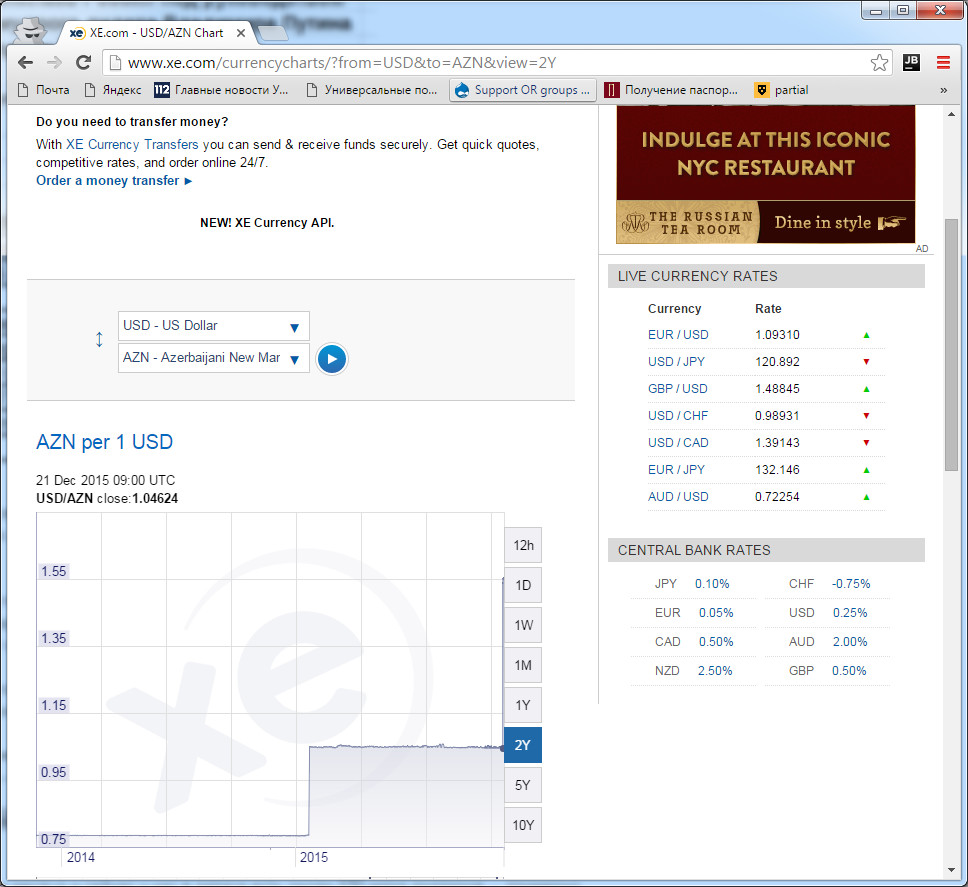Viewport: 968px width, 887px height.
Task: Select the active 2Y chart range
Action: tap(523, 745)
